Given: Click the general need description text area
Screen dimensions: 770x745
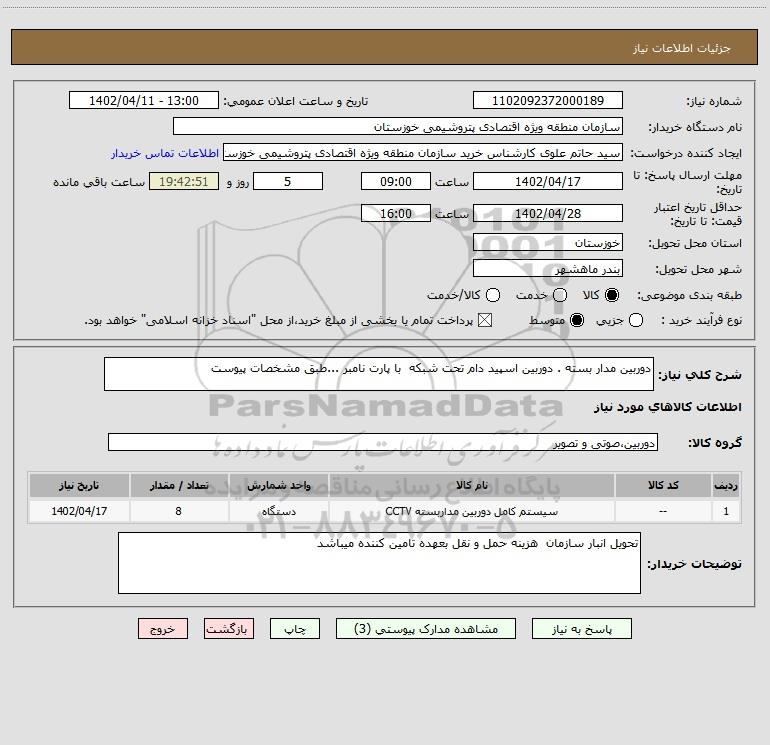Looking at the screenshot, I should point(379,374).
